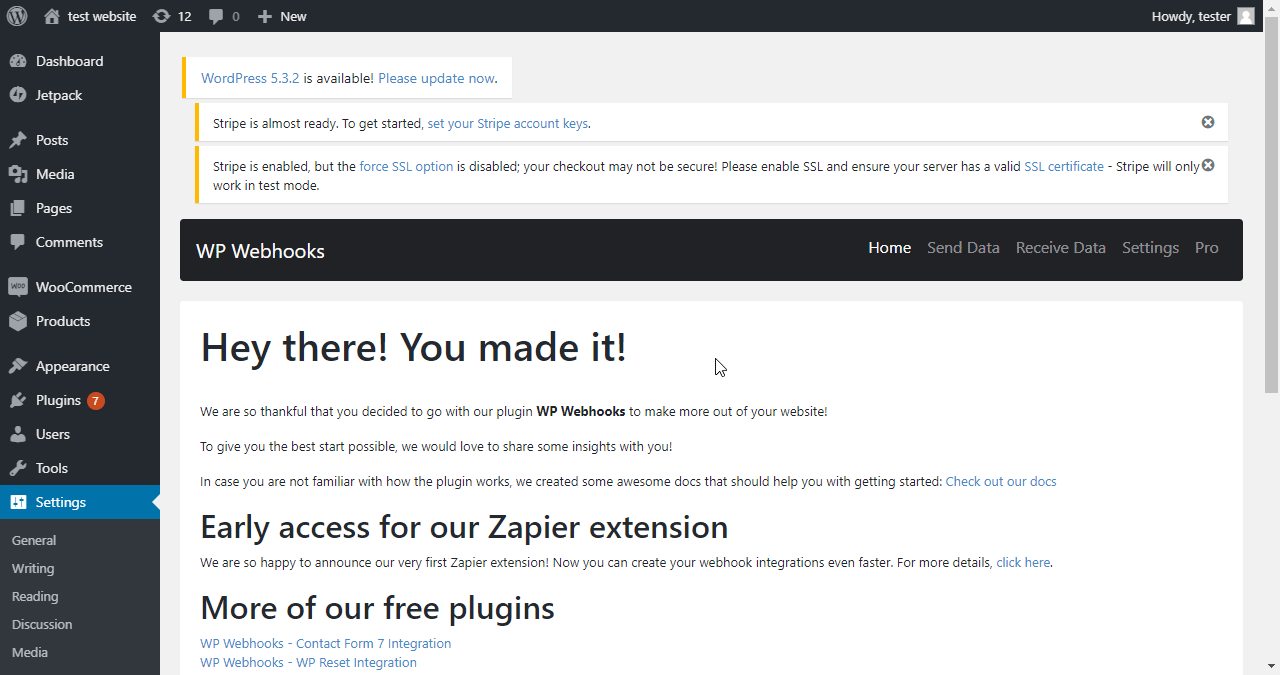Open the Pro tab in WP Webhooks

tap(1207, 248)
